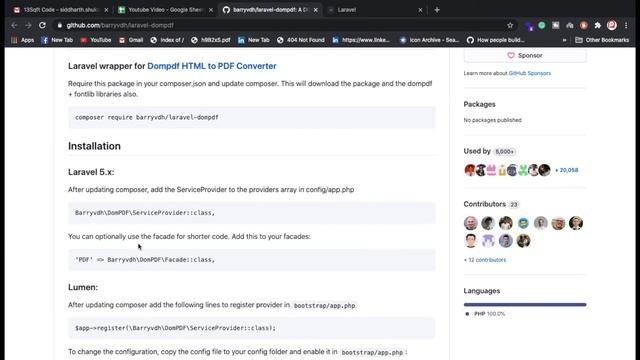
Task: Click the Languages percentage bar
Action: tap(525, 304)
